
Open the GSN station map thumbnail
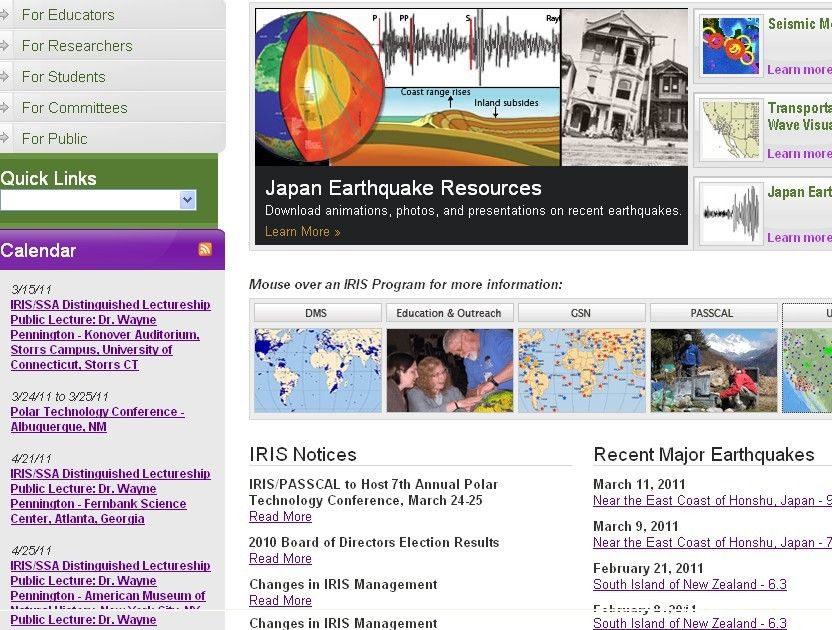click(x=581, y=370)
